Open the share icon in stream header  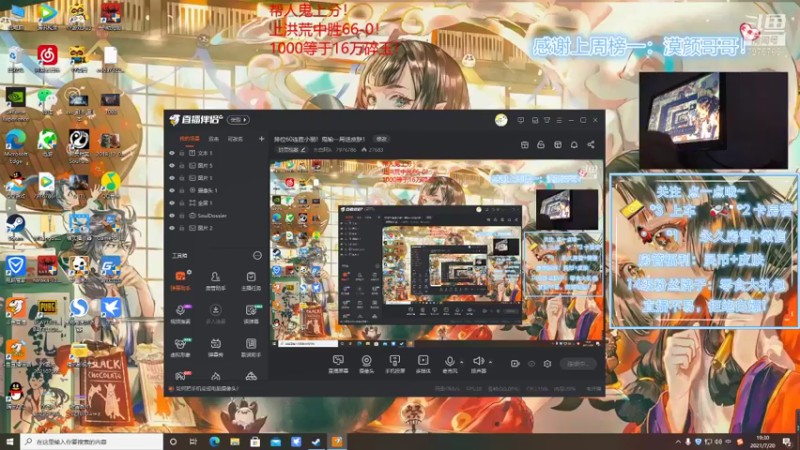pyautogui.click(x=590, y=145)
